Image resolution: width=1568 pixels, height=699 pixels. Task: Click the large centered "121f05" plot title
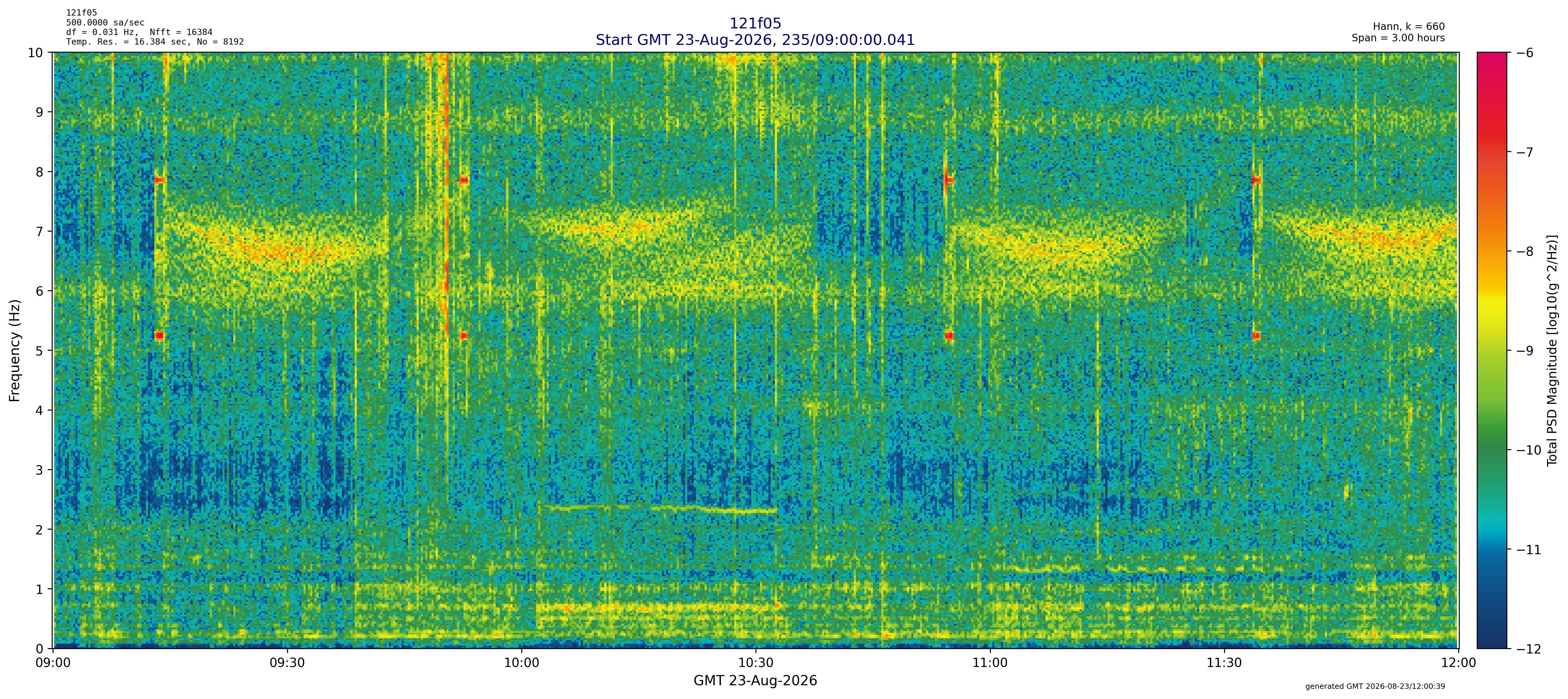(x=755, y=24)
